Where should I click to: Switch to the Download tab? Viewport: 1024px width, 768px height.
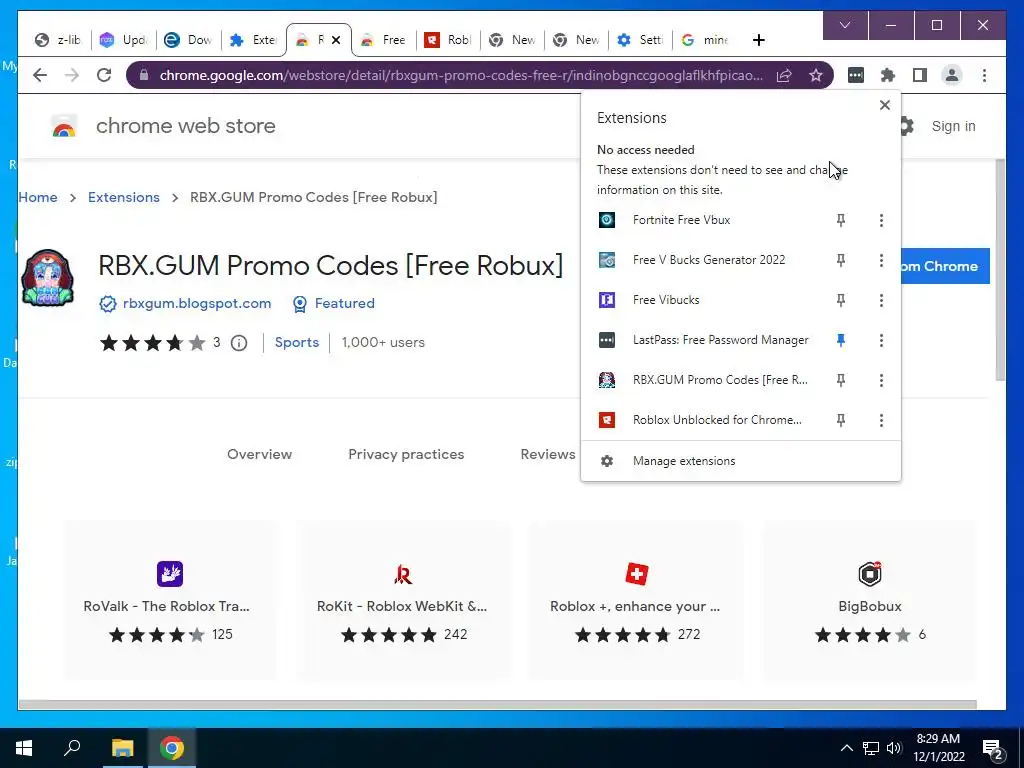[x=188, y=40]
